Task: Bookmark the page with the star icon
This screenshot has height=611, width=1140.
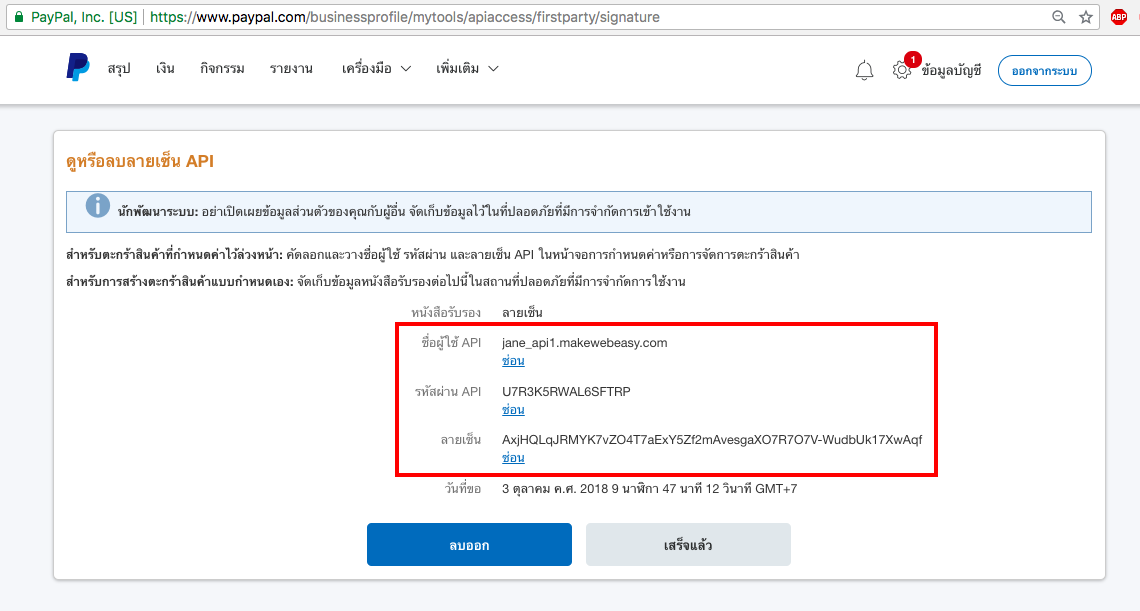Action: click(1085, 17)
